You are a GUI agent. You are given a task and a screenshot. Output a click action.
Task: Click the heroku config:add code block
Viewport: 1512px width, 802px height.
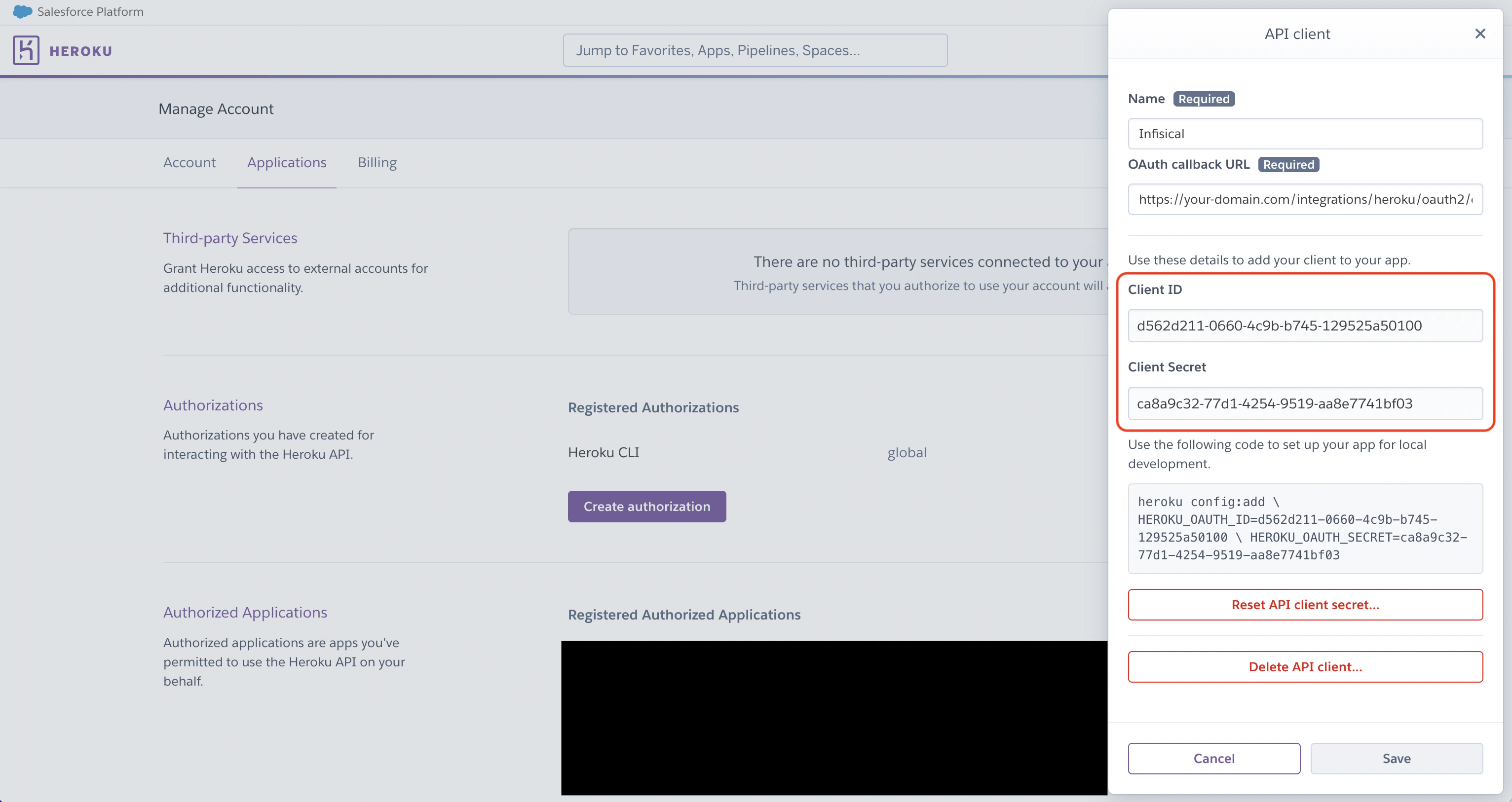(x=1305, y=529)
